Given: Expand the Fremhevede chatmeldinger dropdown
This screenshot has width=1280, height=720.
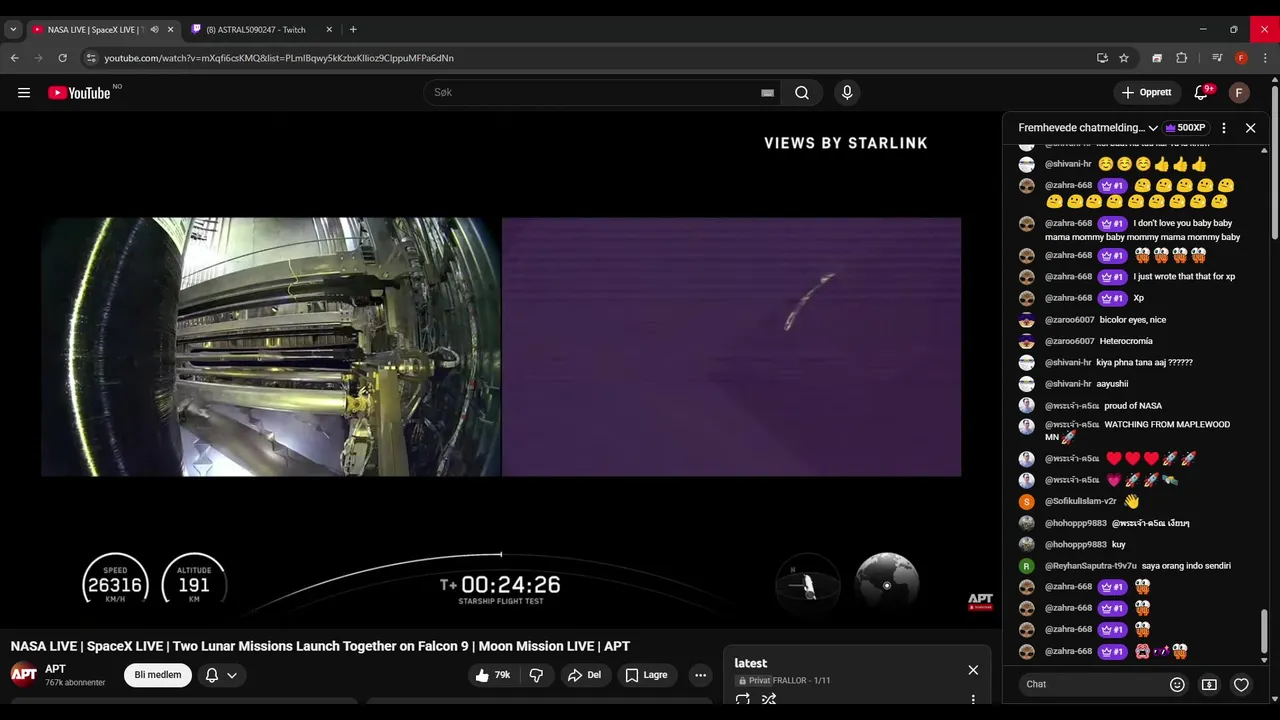Looking at the screenshot, I should 1088,128.
